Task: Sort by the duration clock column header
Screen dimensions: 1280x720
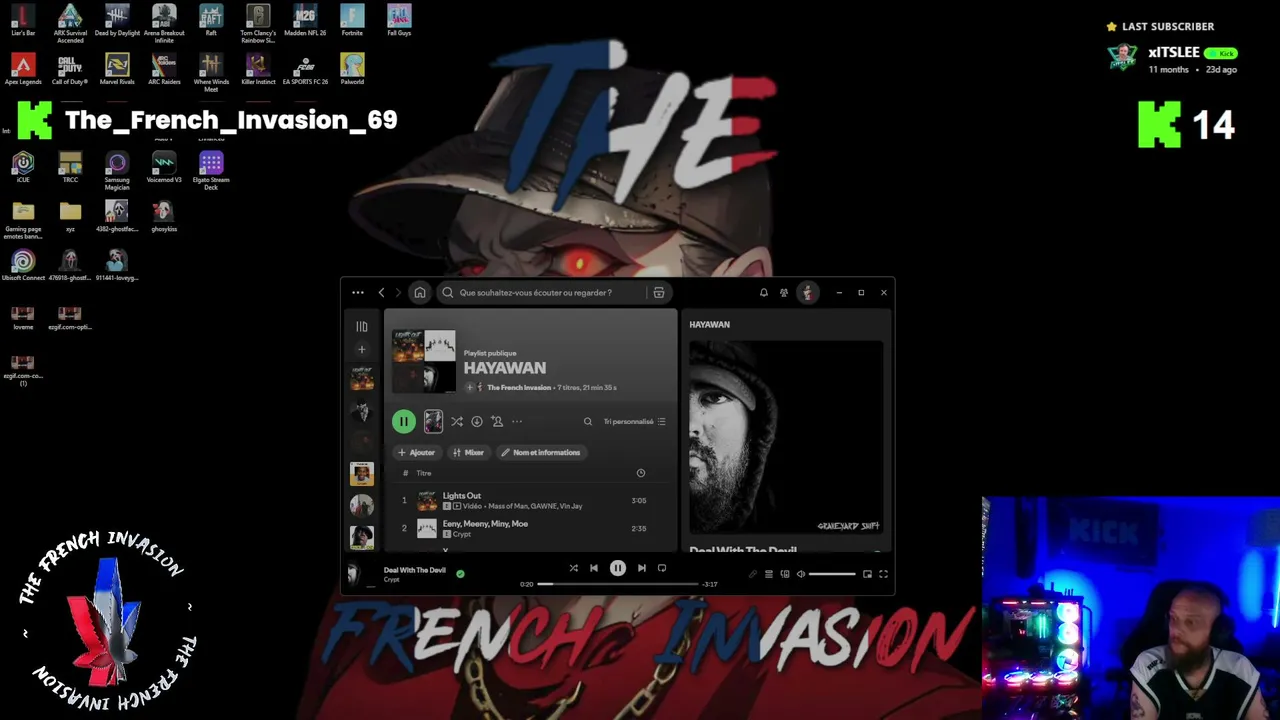Action: 641,474
